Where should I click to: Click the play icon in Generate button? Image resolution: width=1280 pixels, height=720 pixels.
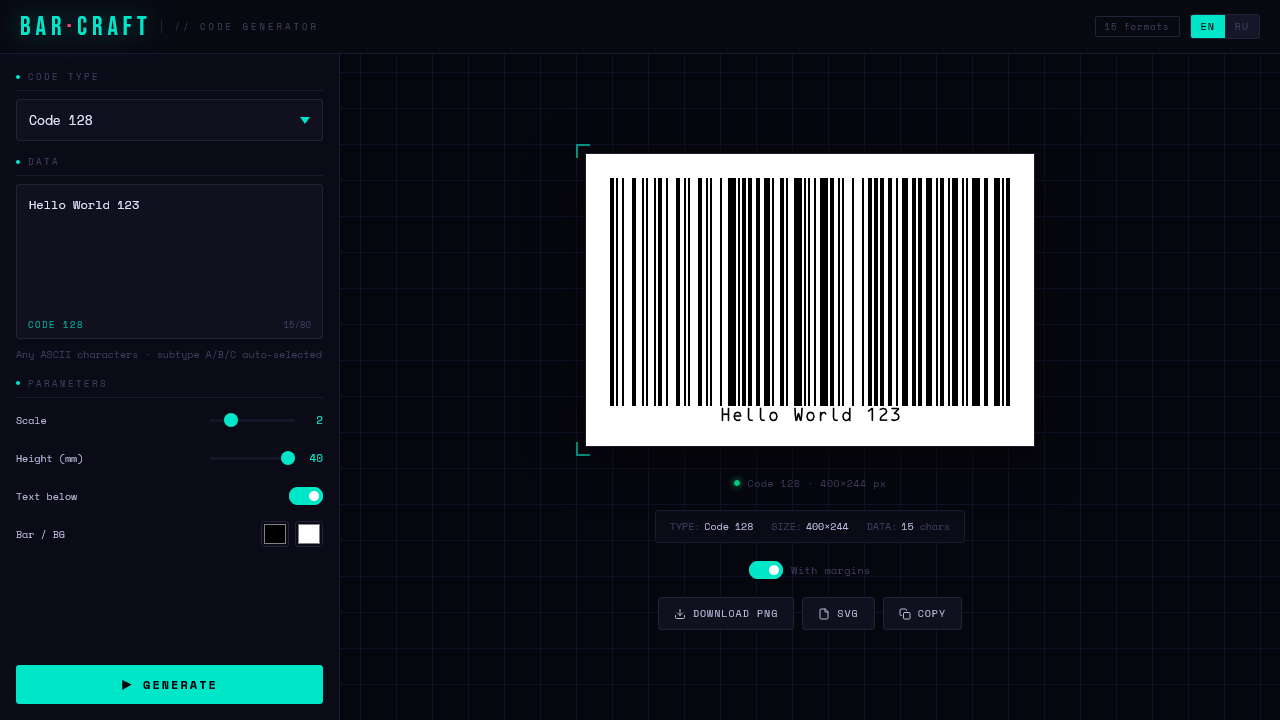(x=127, y=685)
